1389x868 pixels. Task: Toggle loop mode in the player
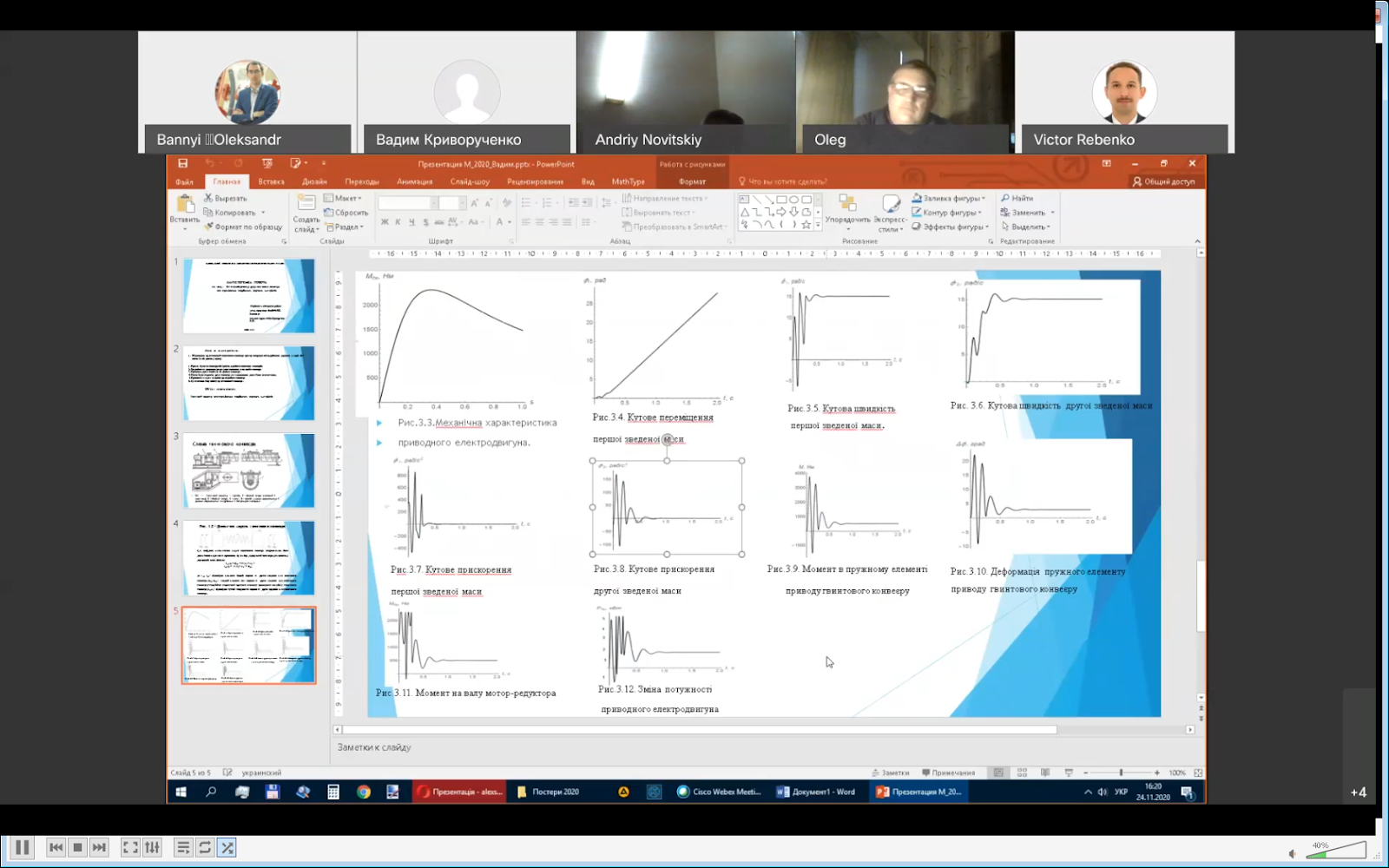(205, 847)
